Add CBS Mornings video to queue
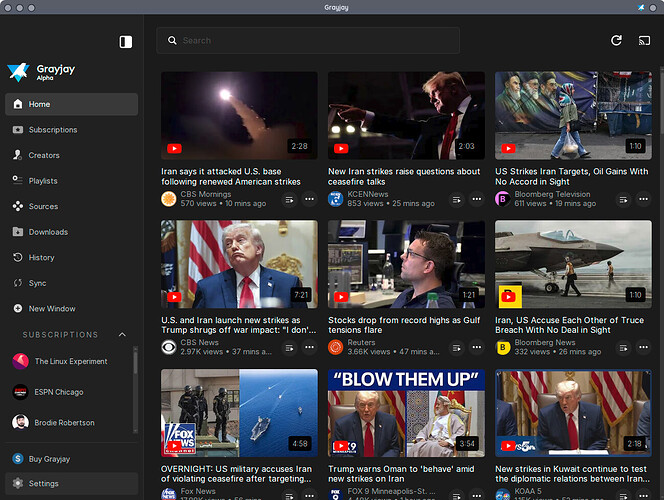664x500 pixels. pos(289,199)
